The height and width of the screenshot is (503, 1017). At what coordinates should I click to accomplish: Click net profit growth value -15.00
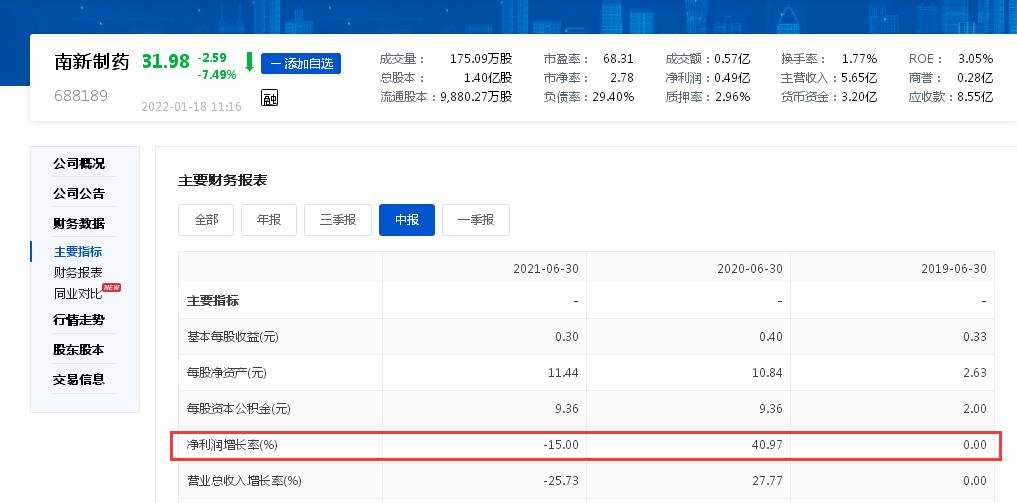pos(562,445)
